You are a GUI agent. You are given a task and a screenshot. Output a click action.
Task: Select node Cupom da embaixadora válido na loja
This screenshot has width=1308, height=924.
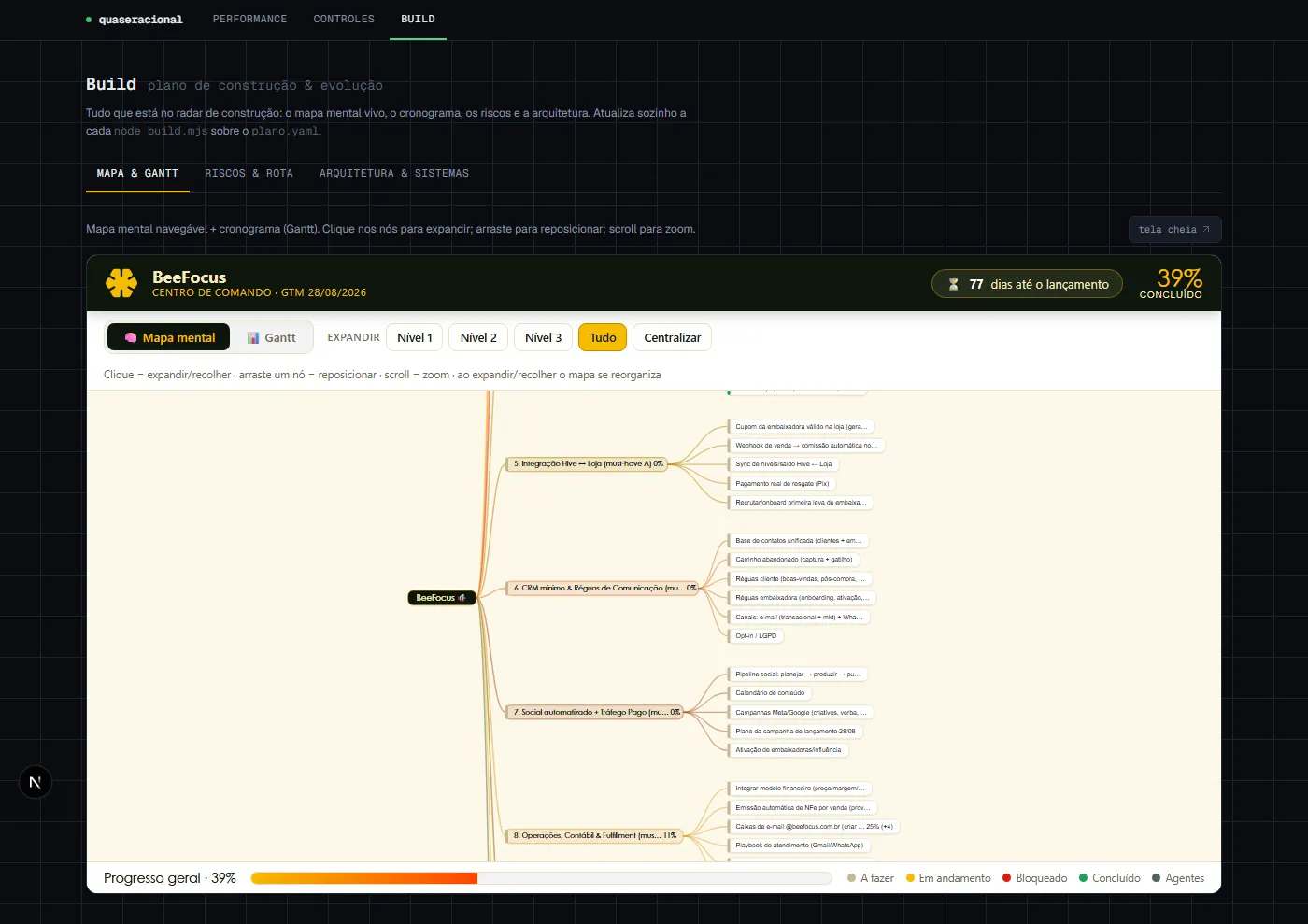coord(801,426)
